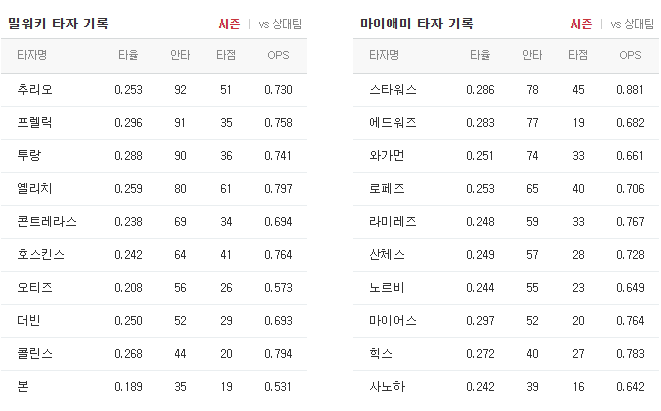Click 마이애미 타자 기록 heading
The width and height of the screenshot is (661, 411).
(416, 23)
